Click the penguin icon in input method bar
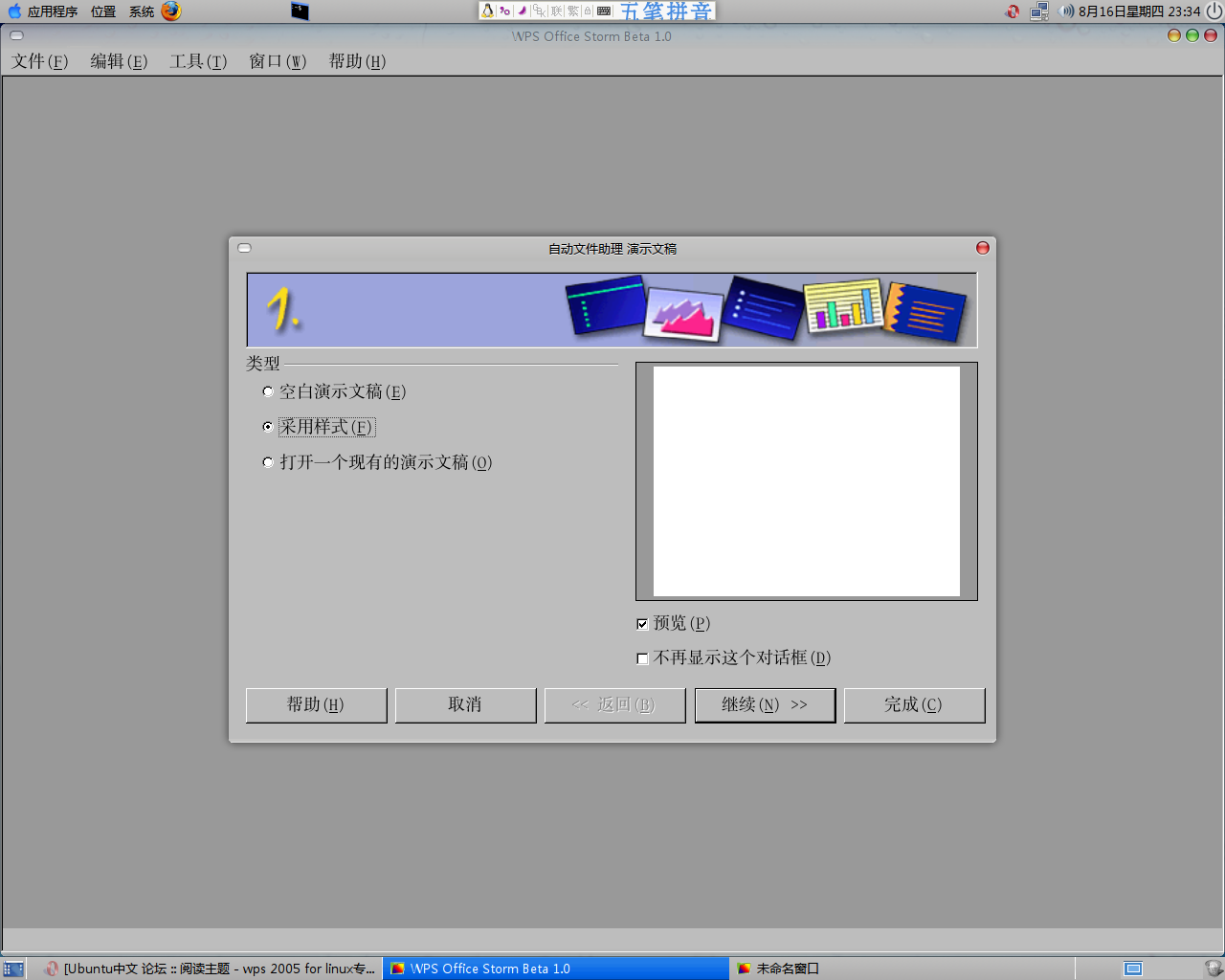Image resolution: width=1225 pixels, height=980 pixels. [x=488, y=11]
